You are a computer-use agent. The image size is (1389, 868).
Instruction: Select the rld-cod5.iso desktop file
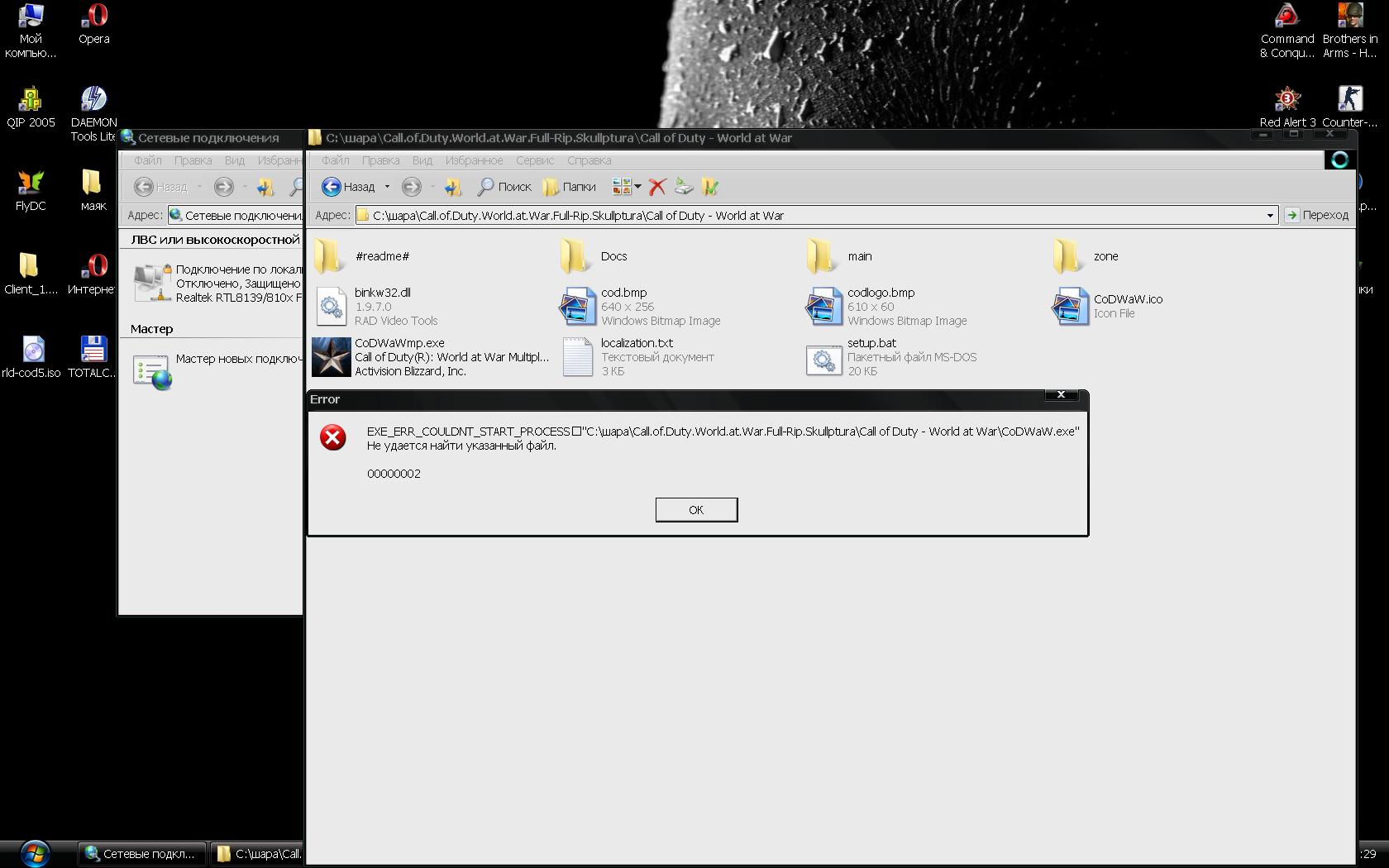click(x=31, y=358)
